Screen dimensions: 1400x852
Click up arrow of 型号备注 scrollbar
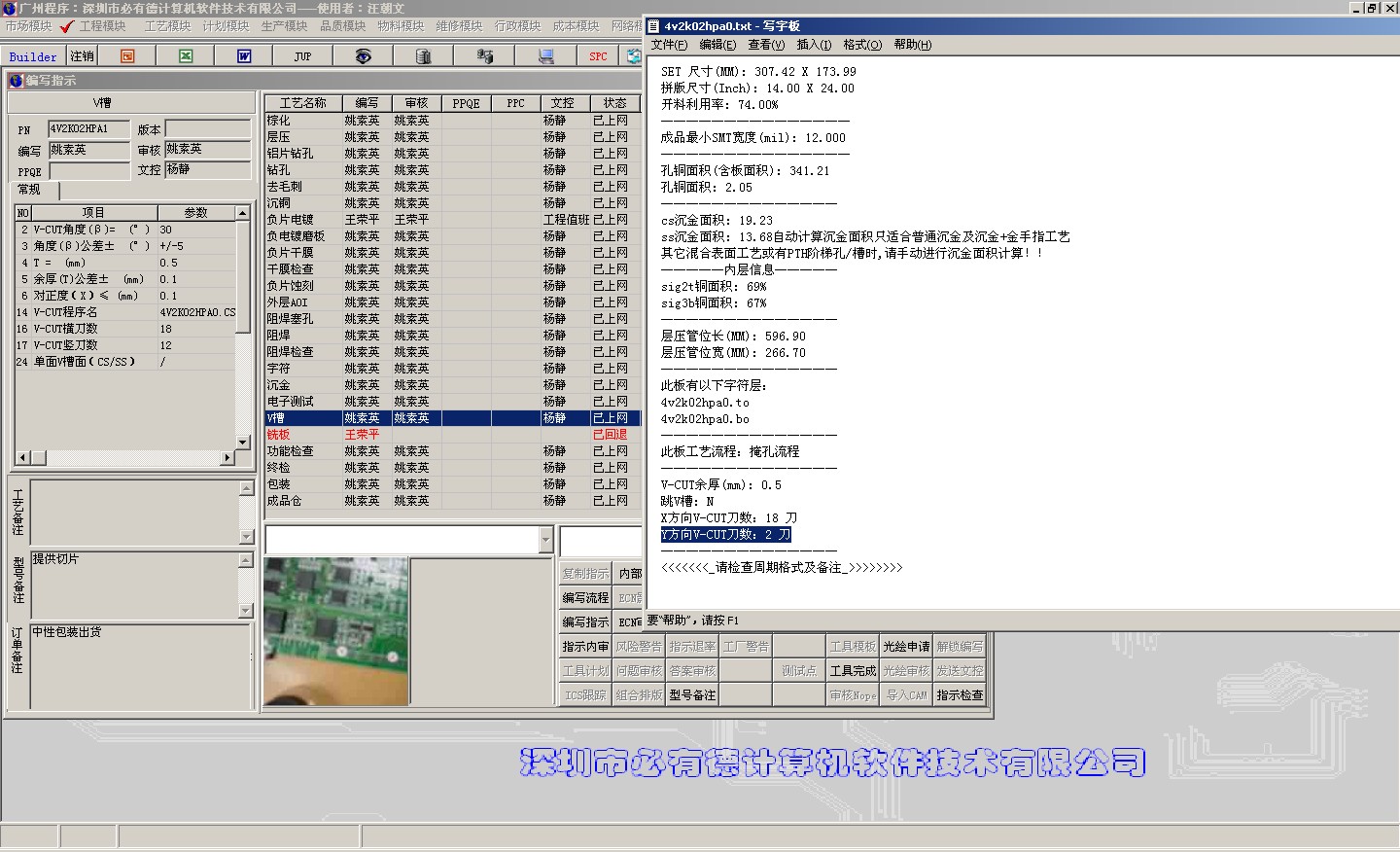tap(246, 560)
